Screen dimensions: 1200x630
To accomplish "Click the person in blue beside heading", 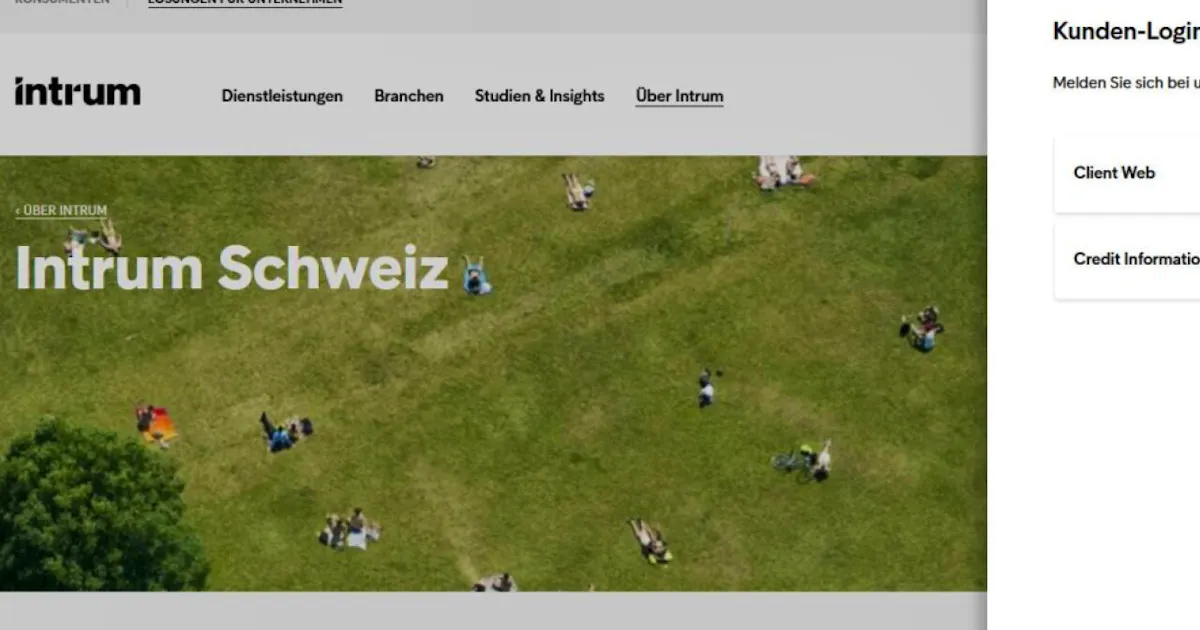I will (x=476, y=276).
